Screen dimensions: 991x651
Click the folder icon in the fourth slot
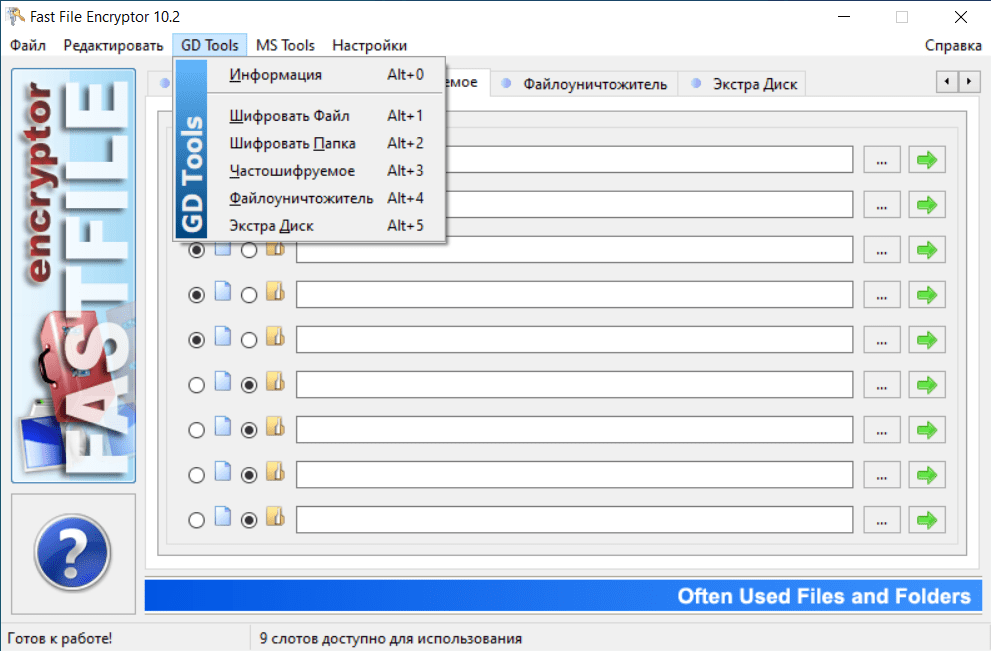click(275, 291)
